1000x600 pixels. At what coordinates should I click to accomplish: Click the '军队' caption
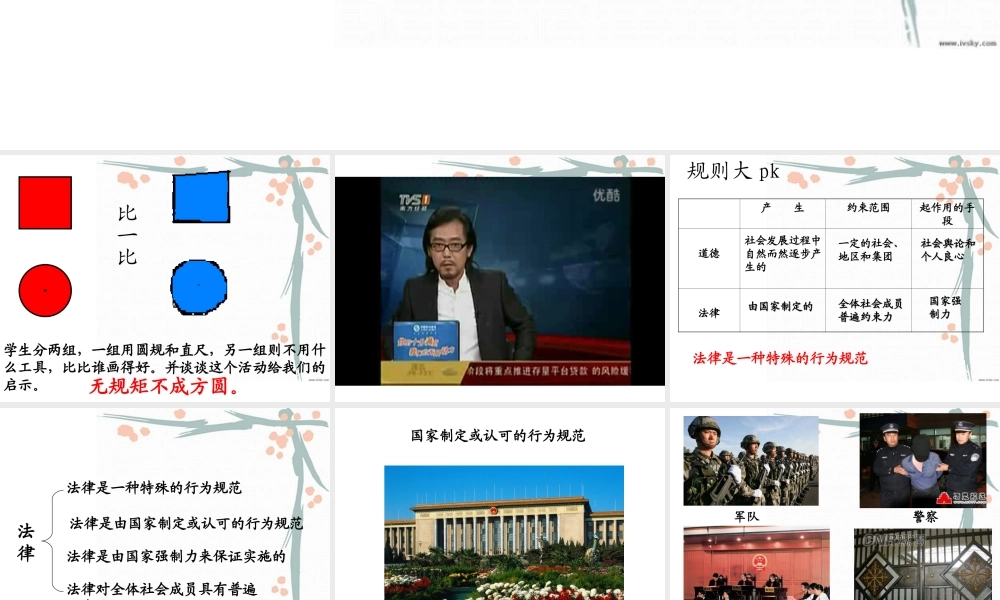[747, 516]
